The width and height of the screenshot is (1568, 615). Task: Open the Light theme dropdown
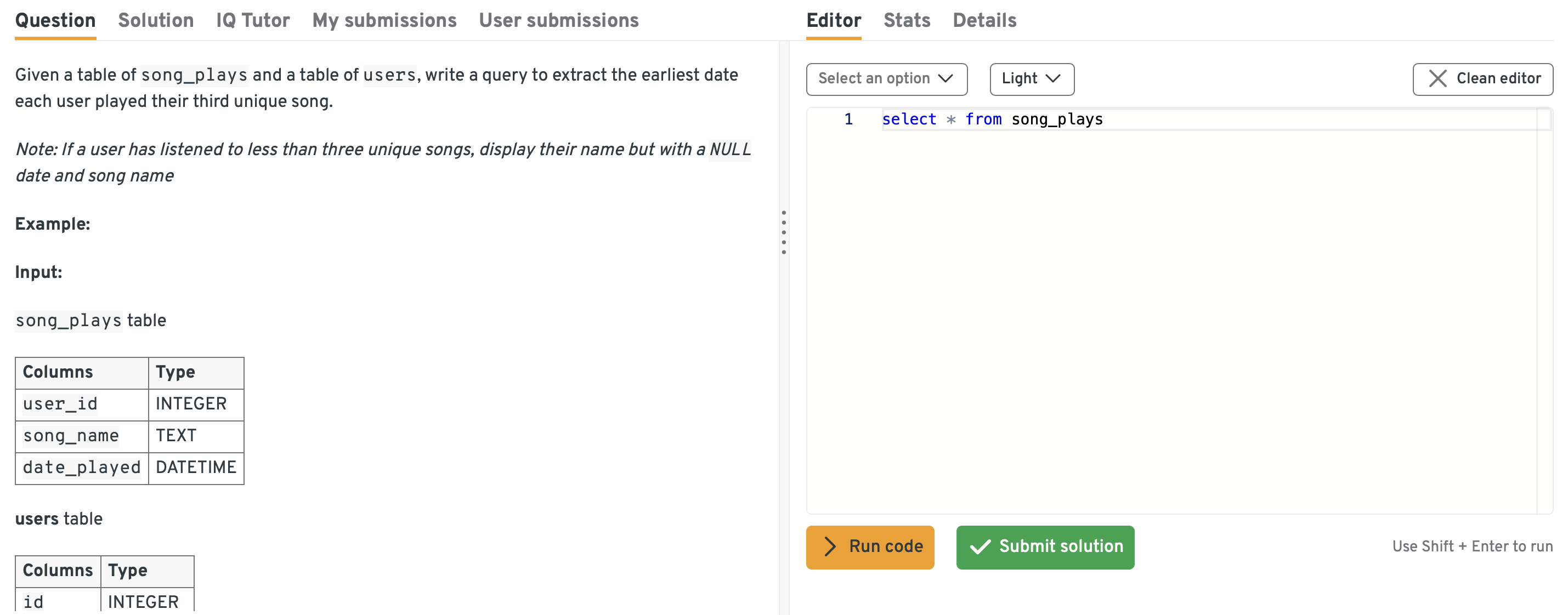(1031, 79)
